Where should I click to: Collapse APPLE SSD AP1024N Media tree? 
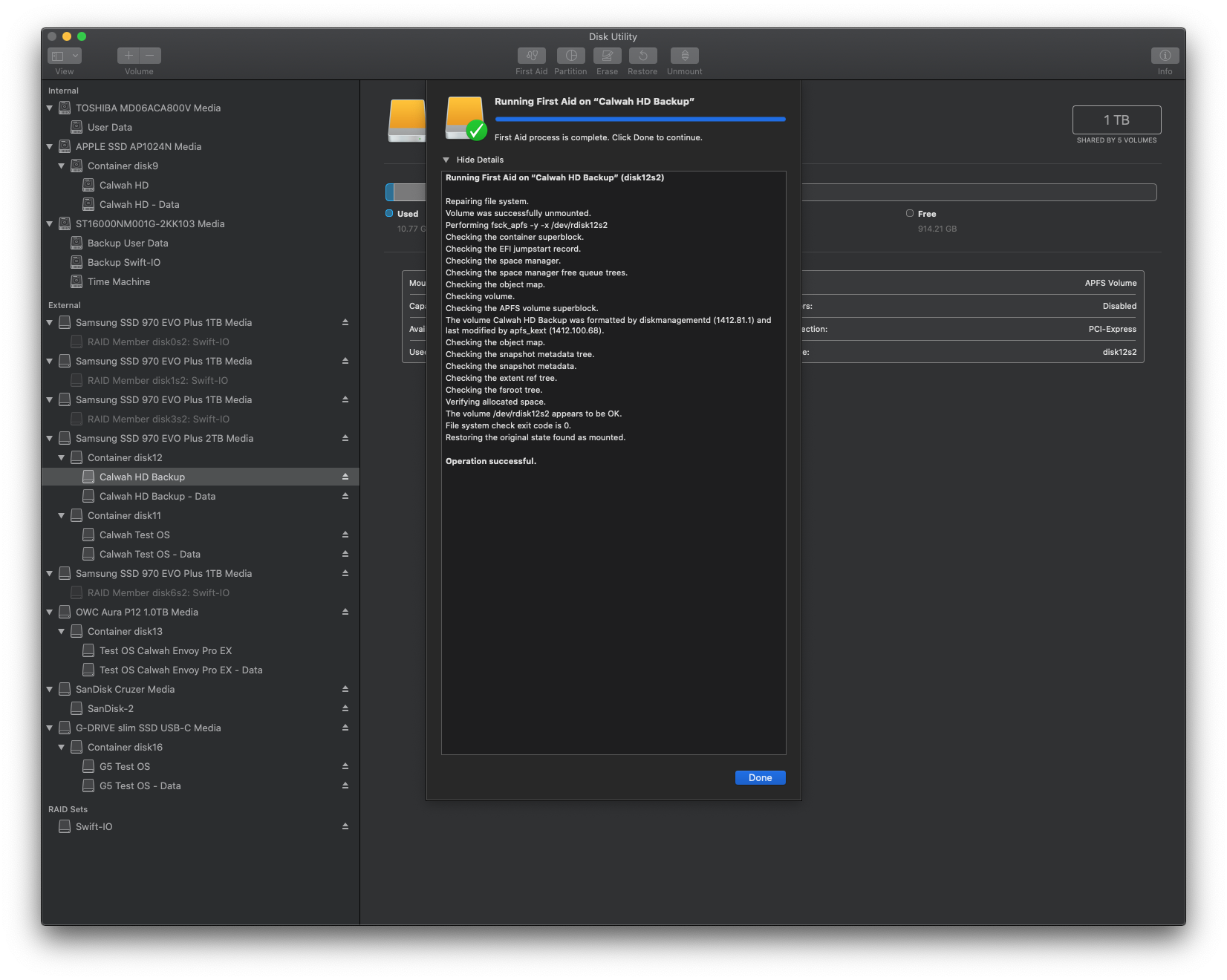click(50, 146)
